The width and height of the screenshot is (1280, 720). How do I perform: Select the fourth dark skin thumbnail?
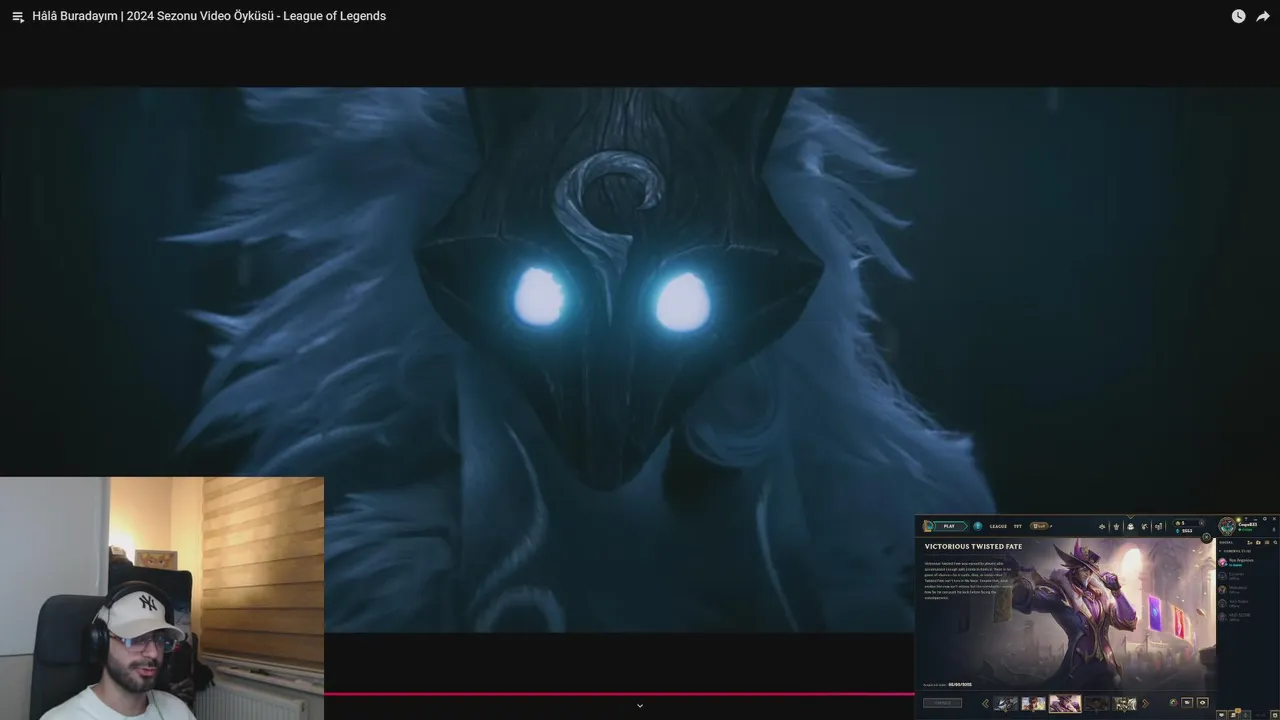tap(1097, 703)
